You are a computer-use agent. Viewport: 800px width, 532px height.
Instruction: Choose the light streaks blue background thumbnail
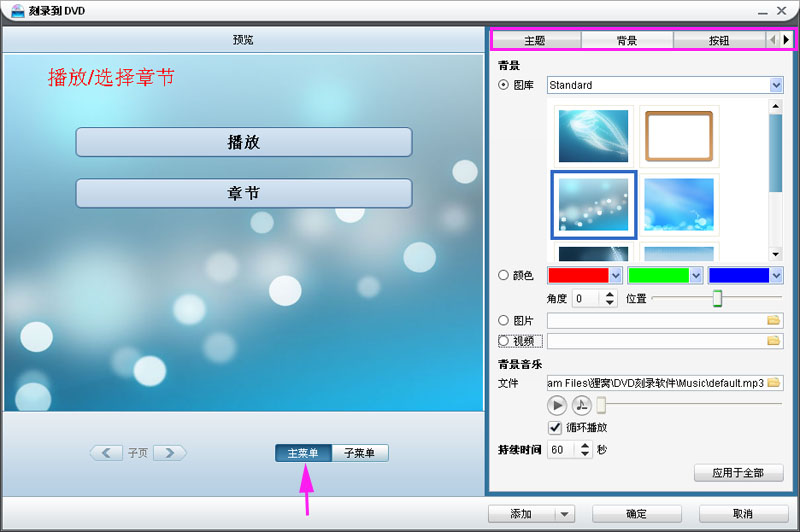593,136
